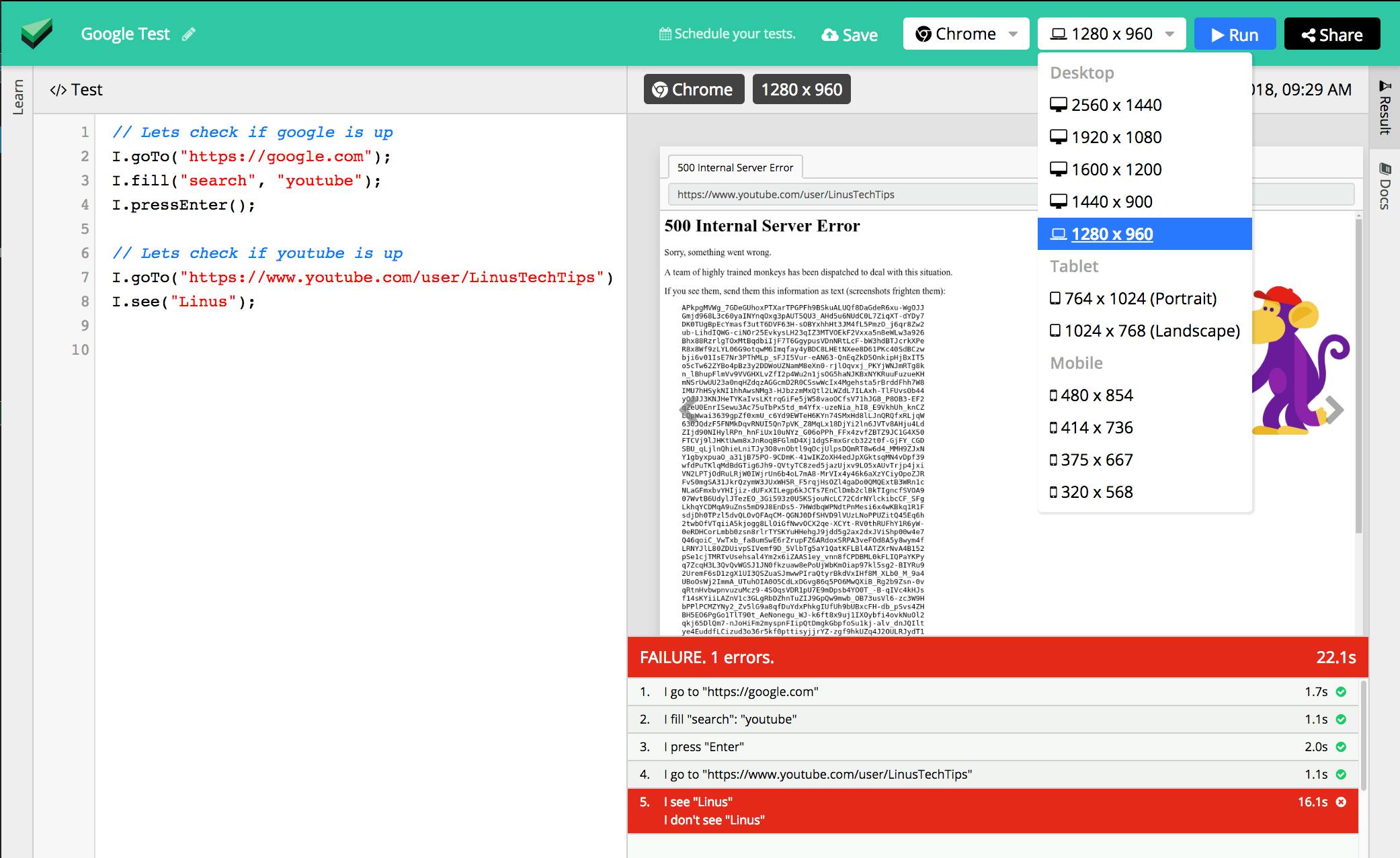Run the test
Image resolution: width=1400 pixels, height=858 pixels.
(1235, 34)
